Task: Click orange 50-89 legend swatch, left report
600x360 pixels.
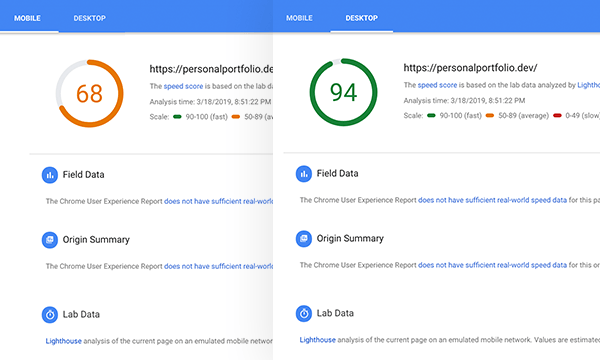Action: tap(236, 117)
